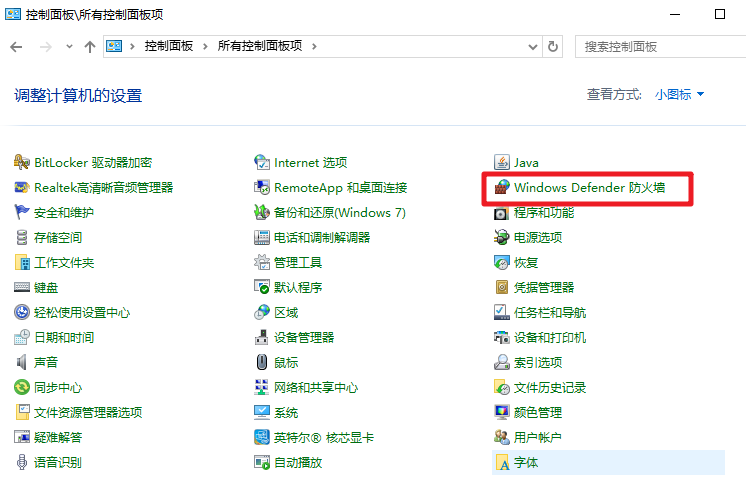Click the 设备和打印机 icon
The image size is (746, 492).
point(501,337)
